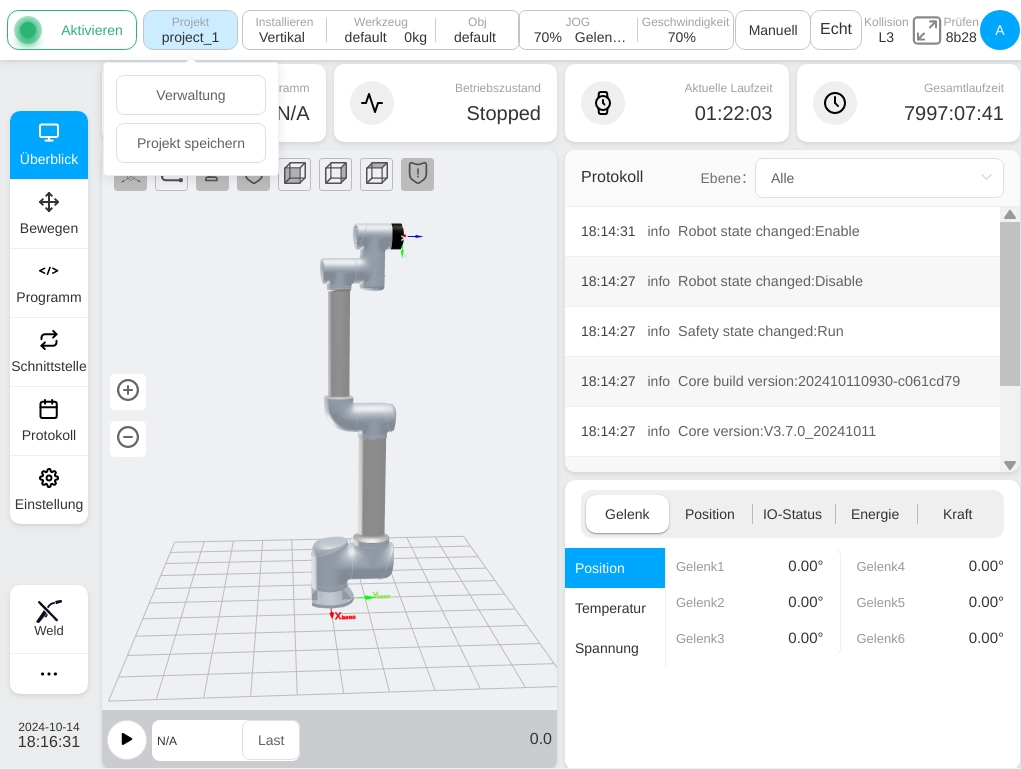The height and width of the screenshot is (769, 1021).
Task: Click the Gelenk1 value 0.00°
Action: coord(805,566)
